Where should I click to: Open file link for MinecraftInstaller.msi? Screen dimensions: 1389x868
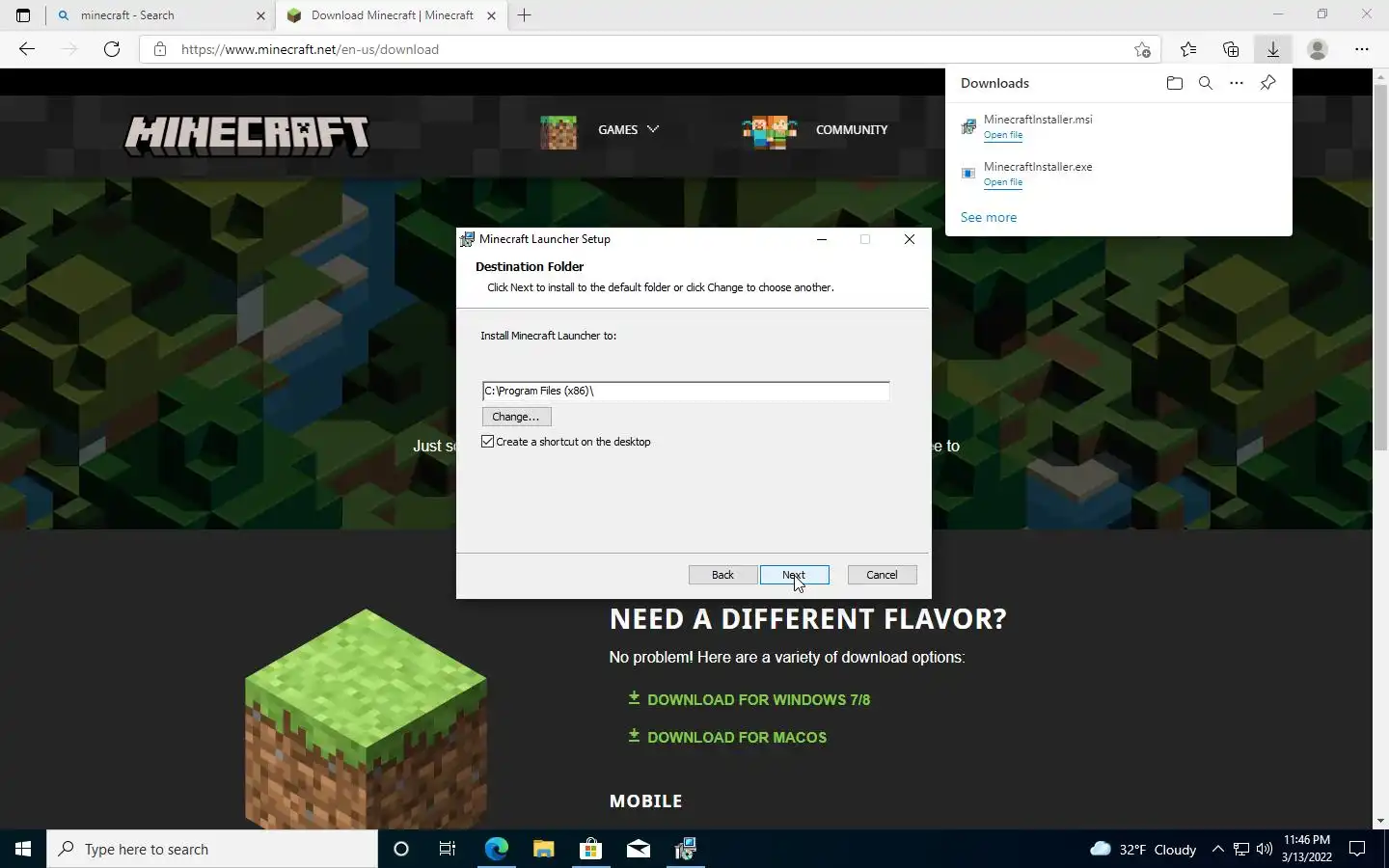click(x=1003, y=135)
